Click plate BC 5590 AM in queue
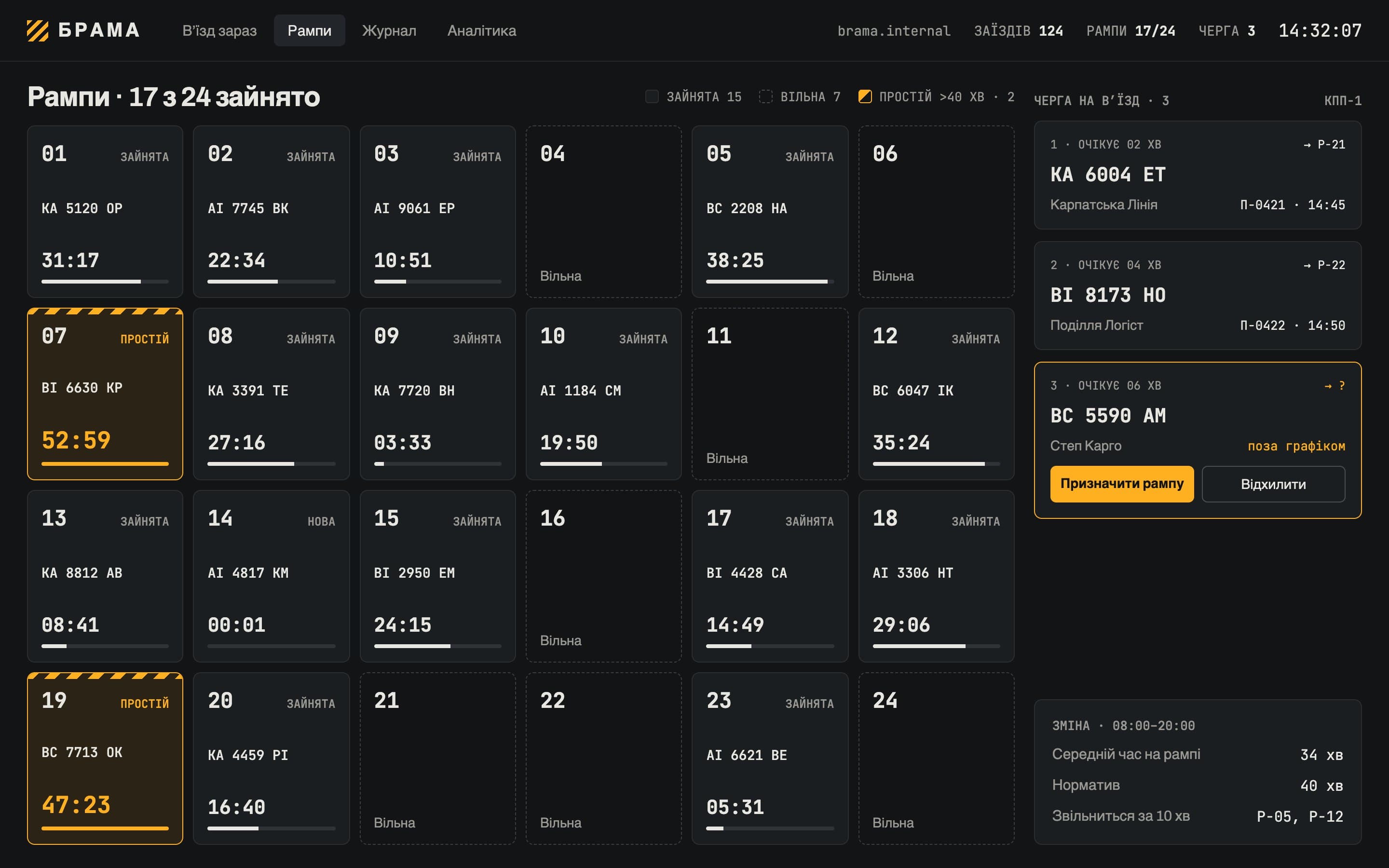The width and height of the screenshot is (1389, 868). (x=1108, y=416)
